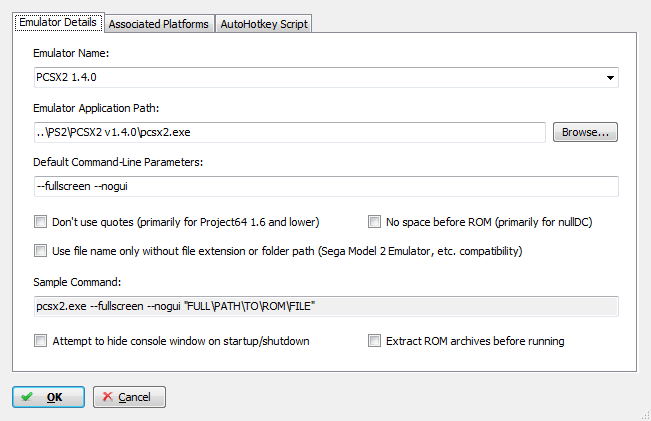The height and width of the screenshot is (421, 651).
Task: Toggle Use file name only checkbox
Action: click(x=41, y=251)
